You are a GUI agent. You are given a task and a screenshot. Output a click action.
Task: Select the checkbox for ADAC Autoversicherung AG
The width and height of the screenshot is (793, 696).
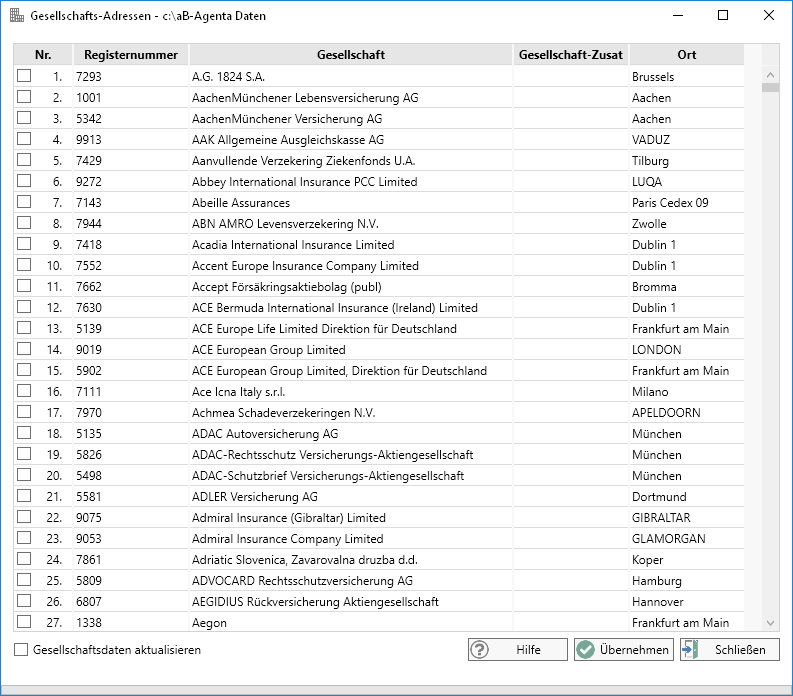click(24, 433)
